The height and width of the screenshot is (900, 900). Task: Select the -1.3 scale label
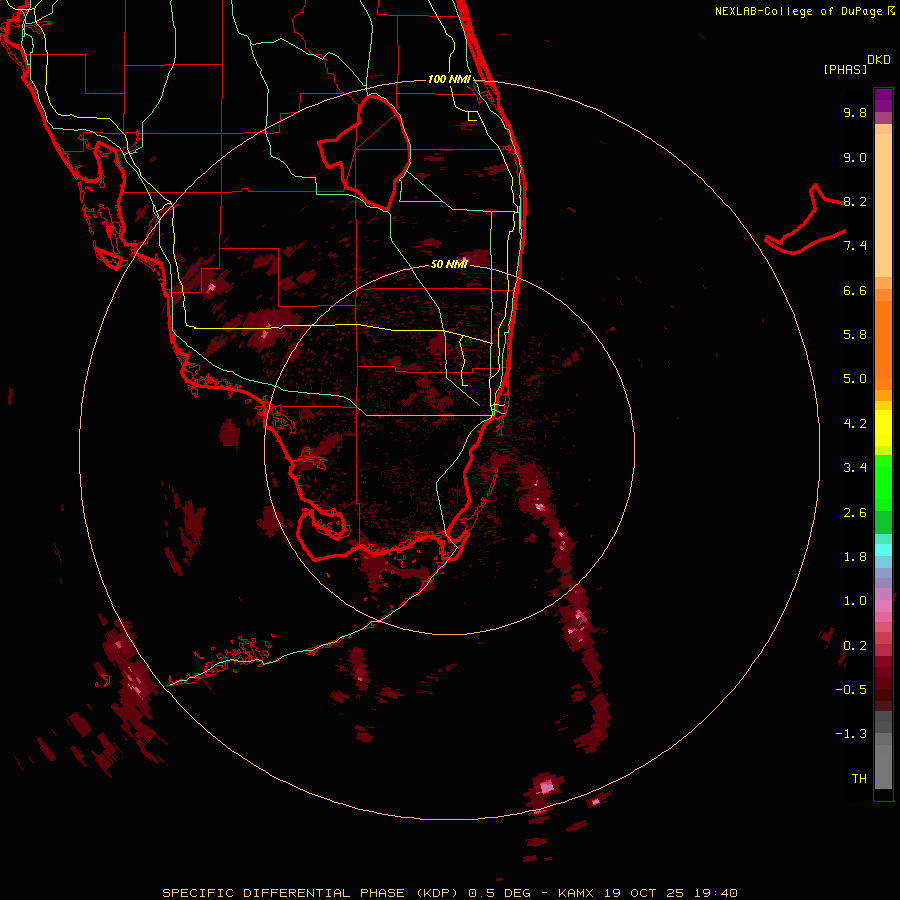click(851, 734)
